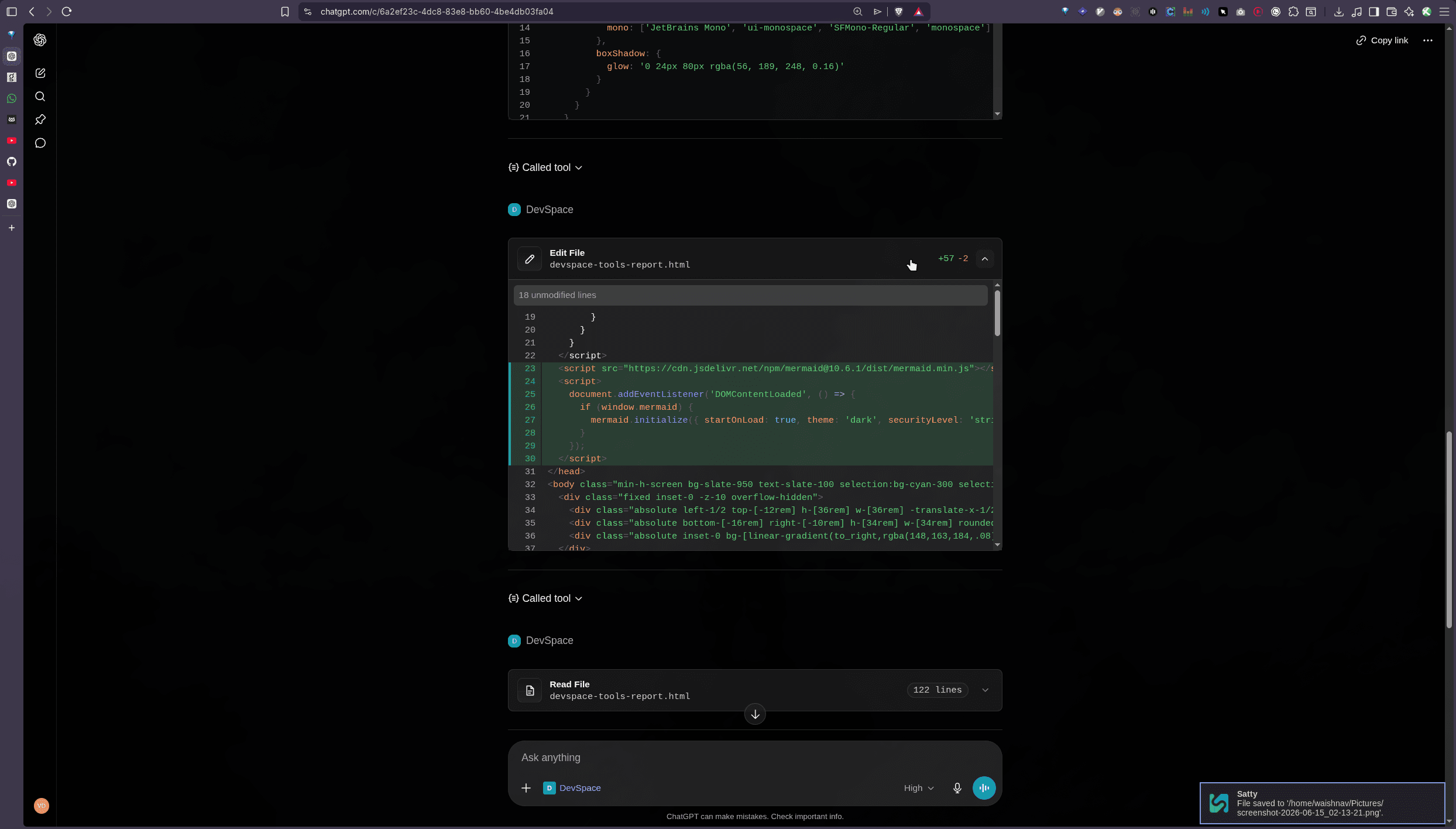Click the site info icon in address bar
The width and height of the screenshot is (1456, 829).
point(308,12)
